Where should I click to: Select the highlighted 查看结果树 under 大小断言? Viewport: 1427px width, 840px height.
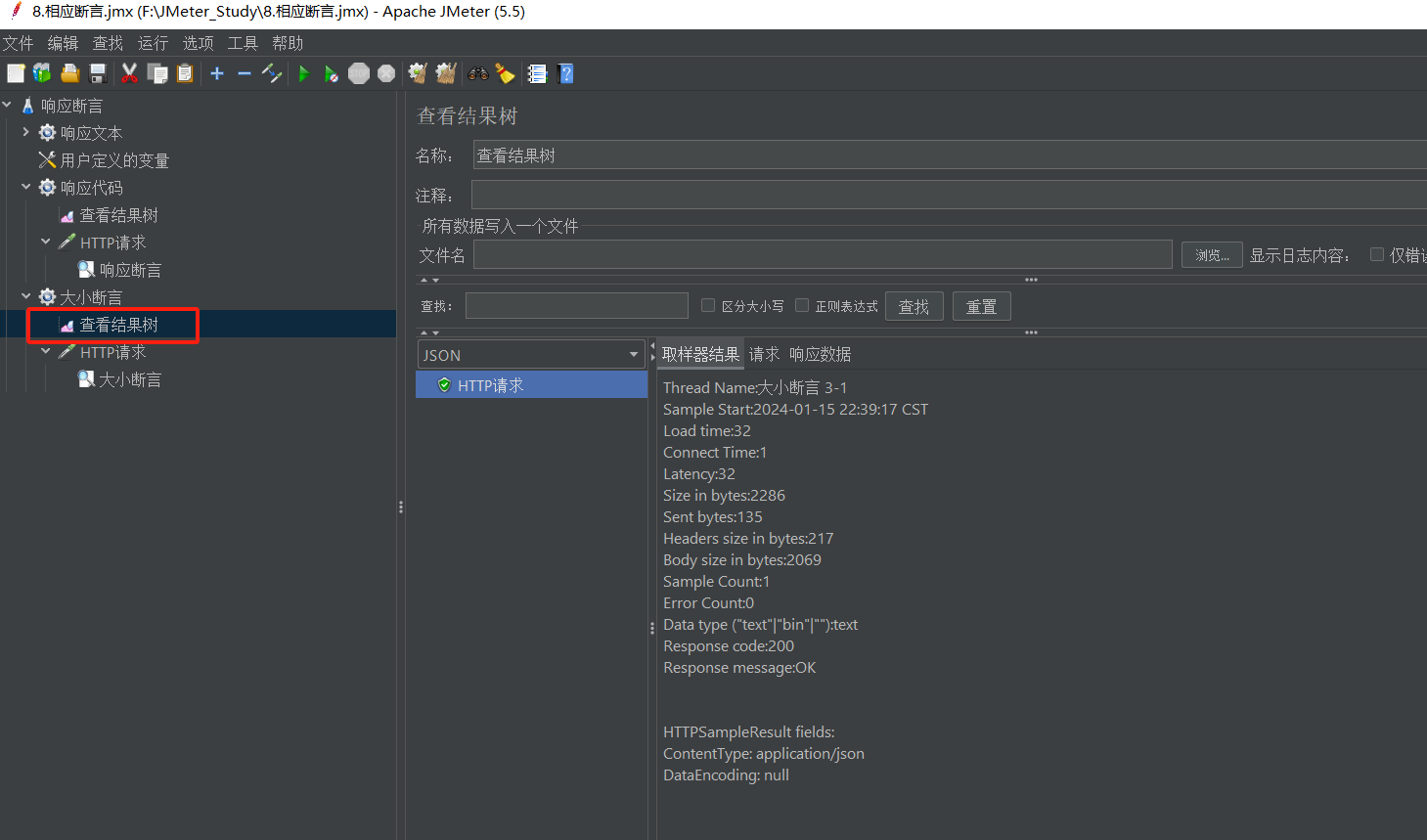(118, 325)
